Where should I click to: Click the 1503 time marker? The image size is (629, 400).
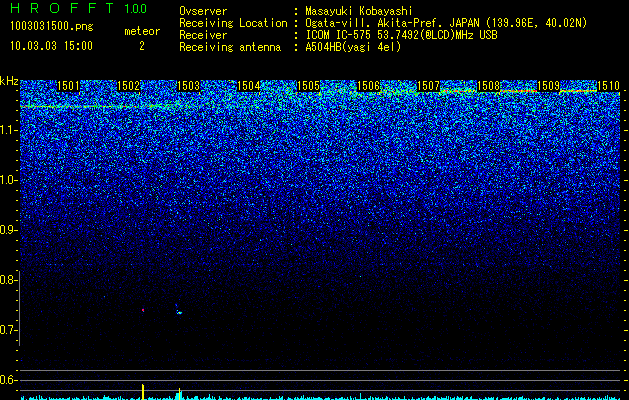[189, 86]
